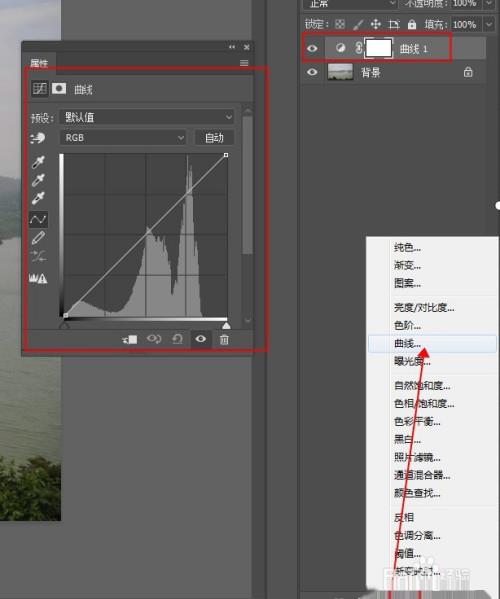Click the black point input slider triangle

point(65,325)
